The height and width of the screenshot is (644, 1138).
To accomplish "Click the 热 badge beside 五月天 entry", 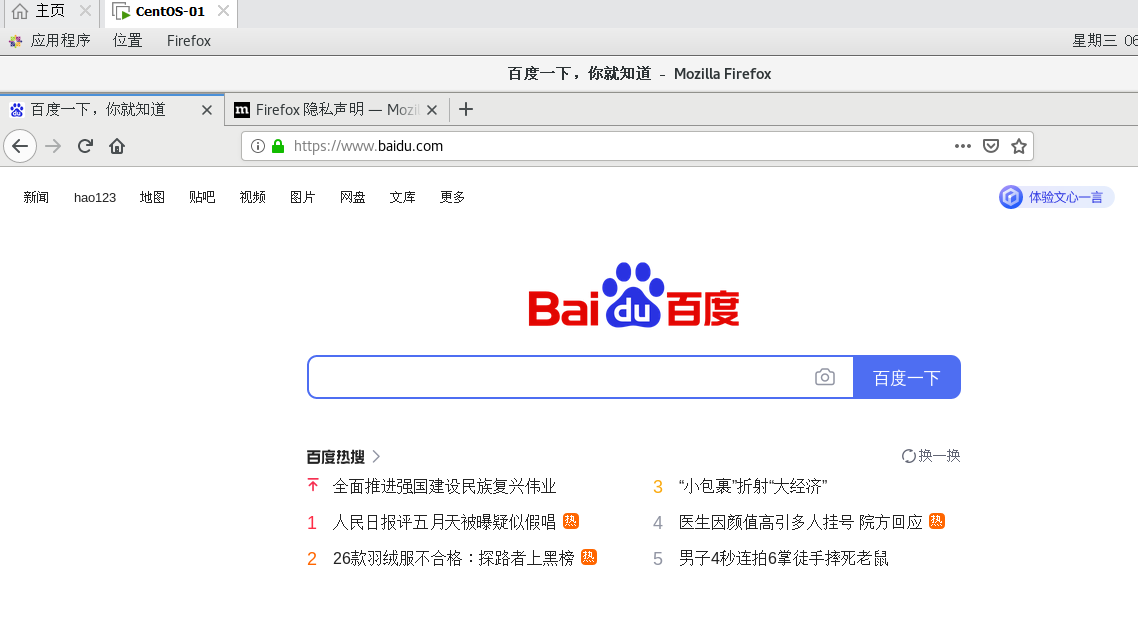I will pyautogui.click(x=570, y=521).
